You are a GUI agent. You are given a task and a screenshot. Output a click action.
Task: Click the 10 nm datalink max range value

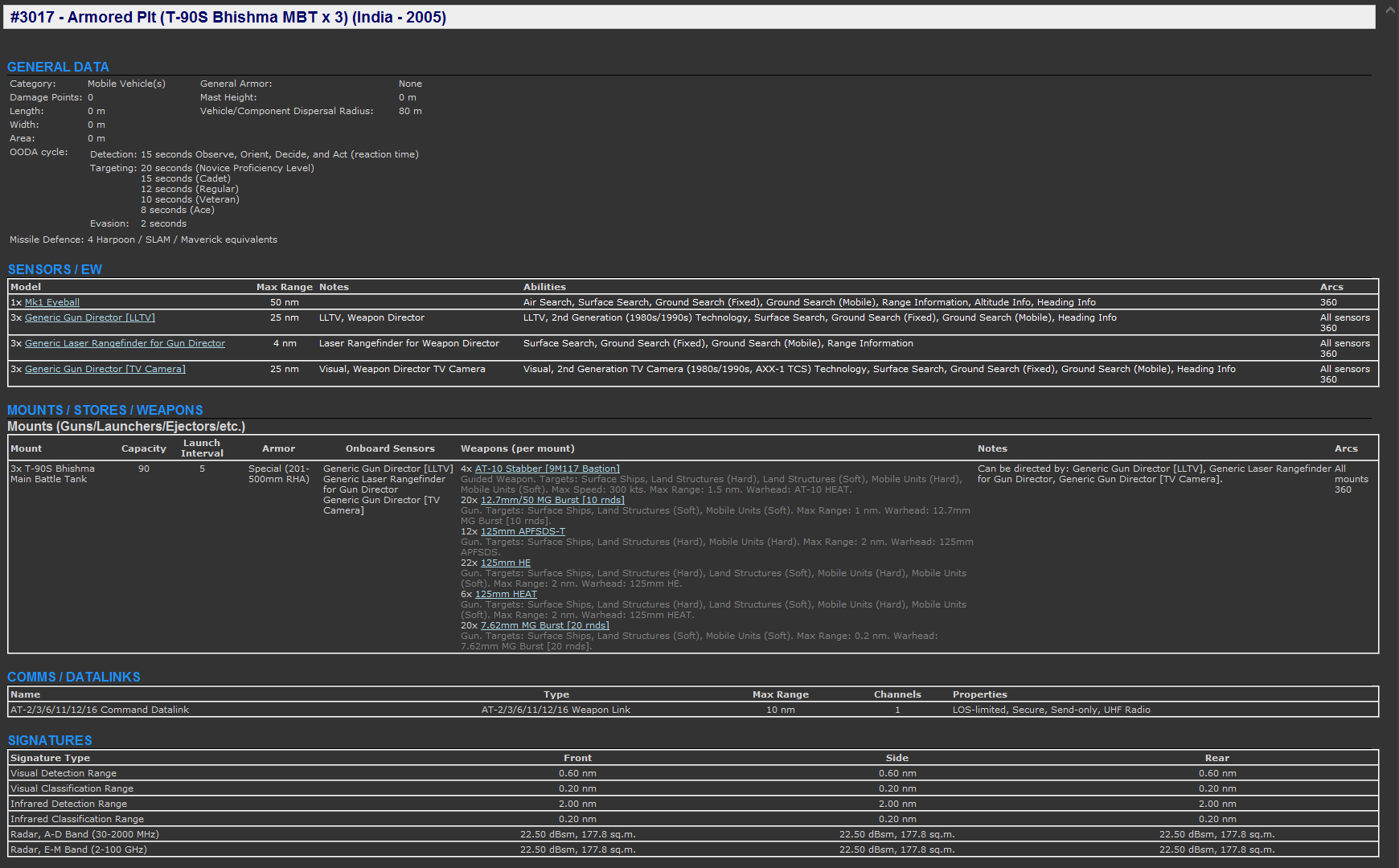click(x=781, y=710)
